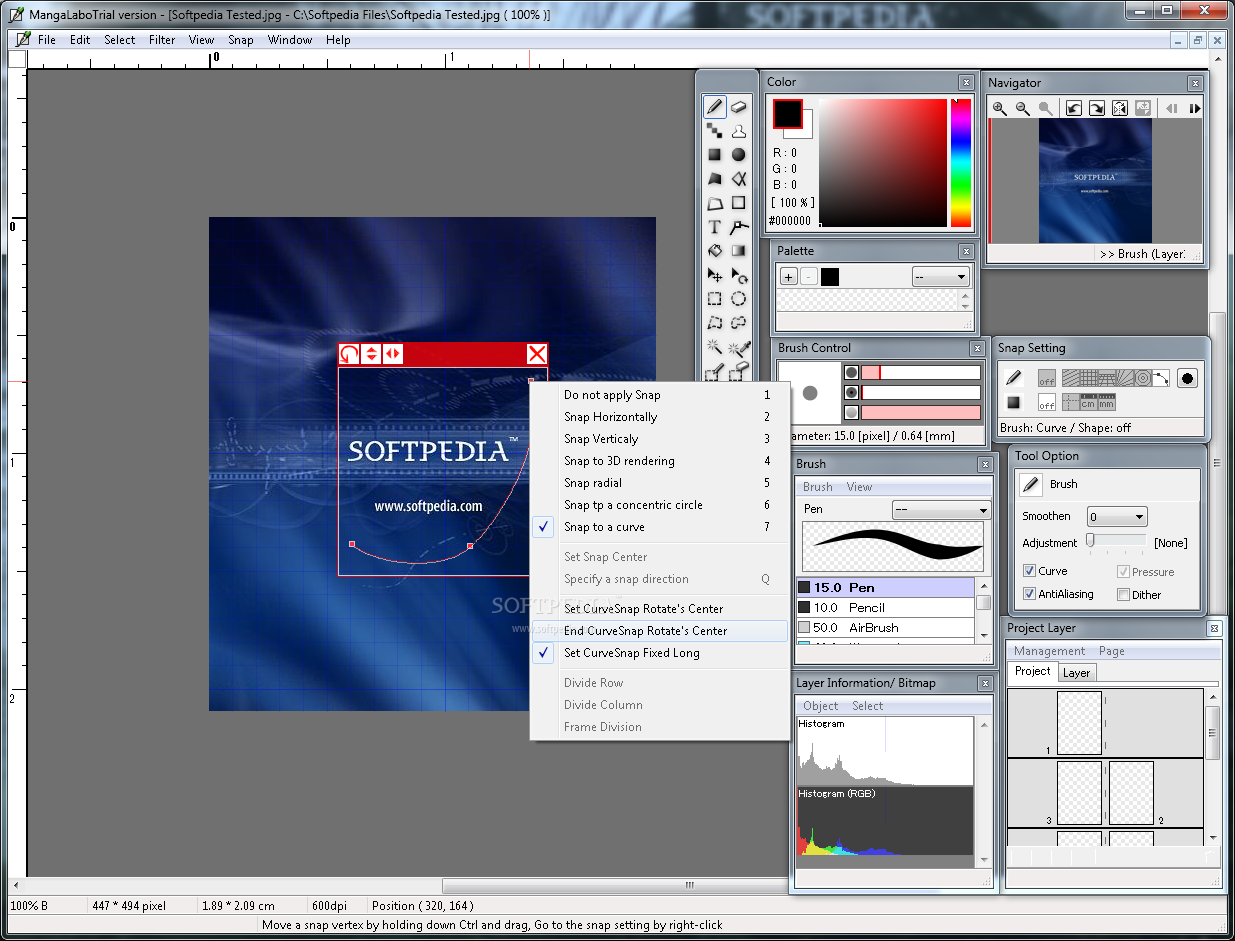Select the Rotate tool in the toolbox
1235x941 pixels.
click(x=739, y=275)
